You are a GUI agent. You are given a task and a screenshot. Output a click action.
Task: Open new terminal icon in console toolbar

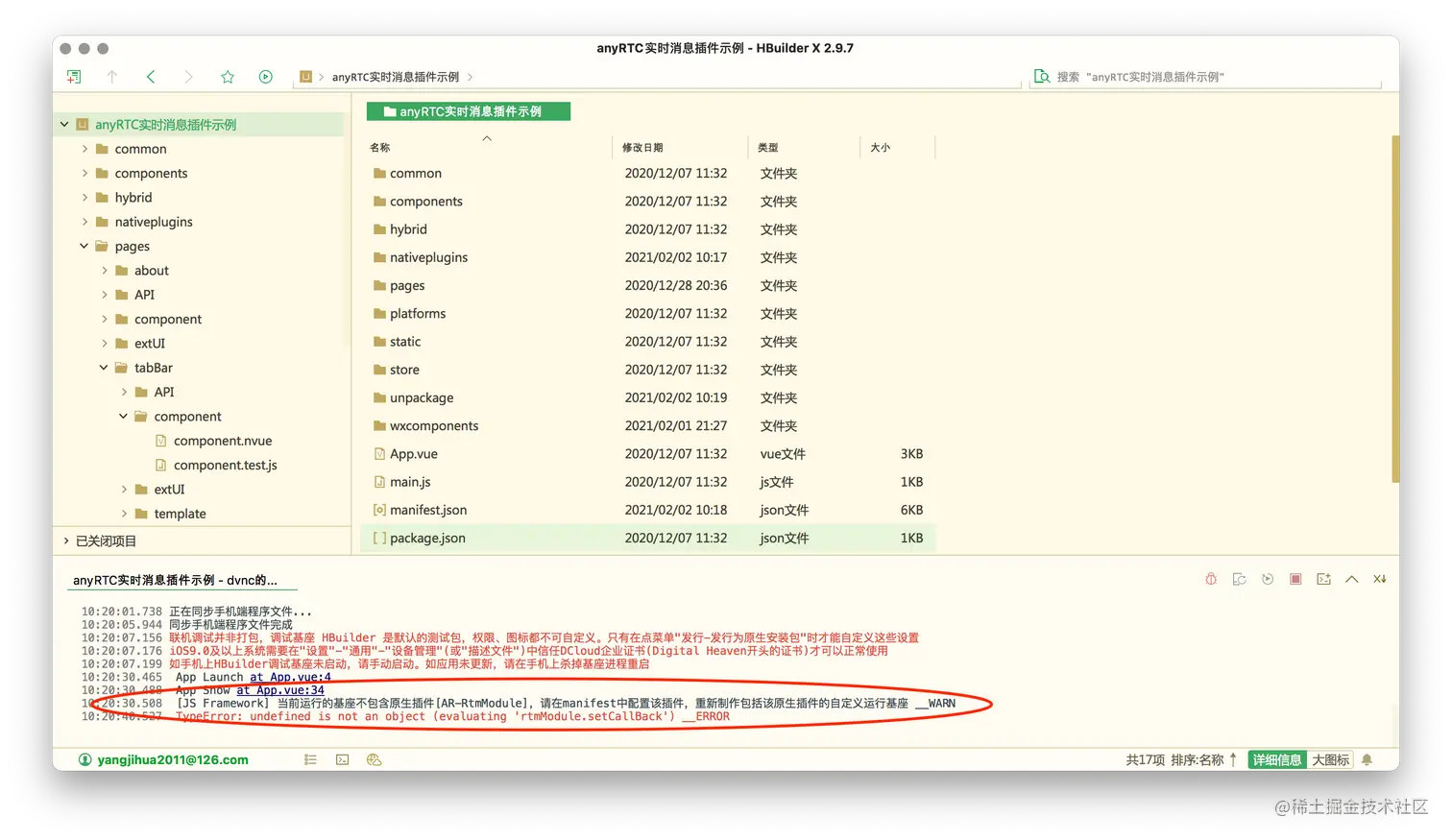coord(1324,579)
